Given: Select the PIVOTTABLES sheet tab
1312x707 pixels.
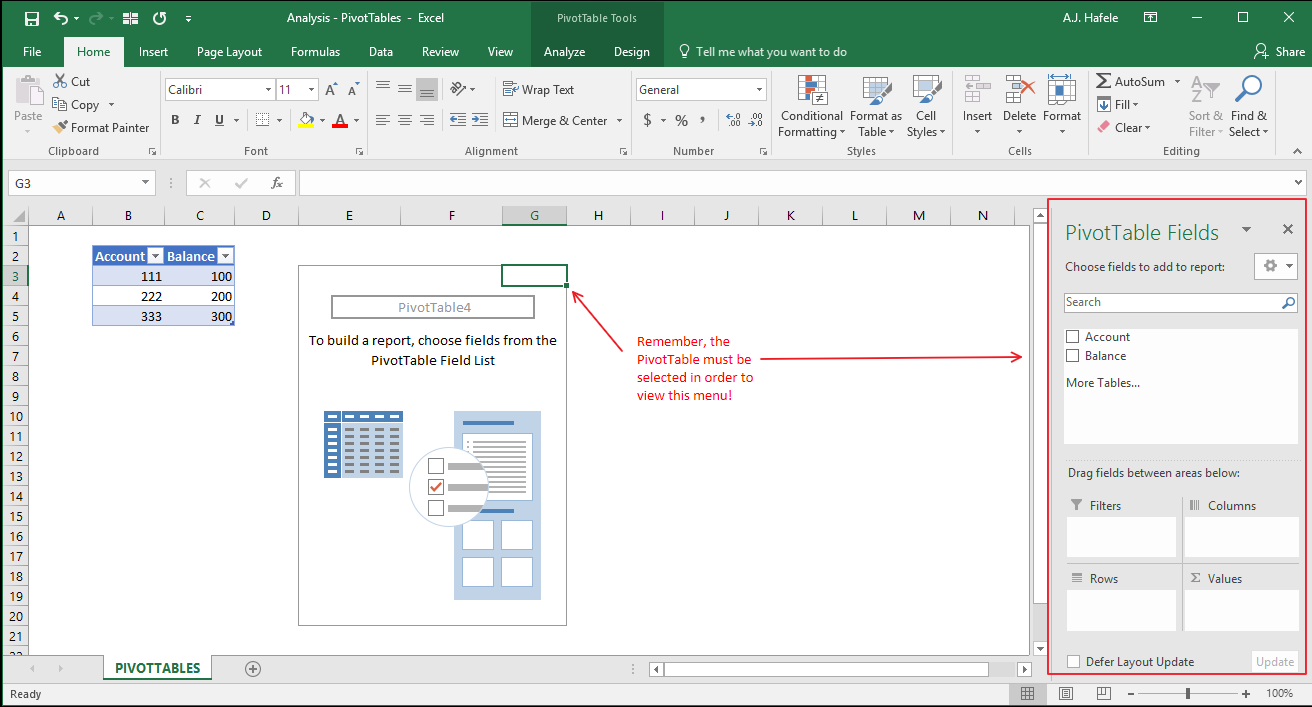Looking at the screenshot, I should [158, 668].
